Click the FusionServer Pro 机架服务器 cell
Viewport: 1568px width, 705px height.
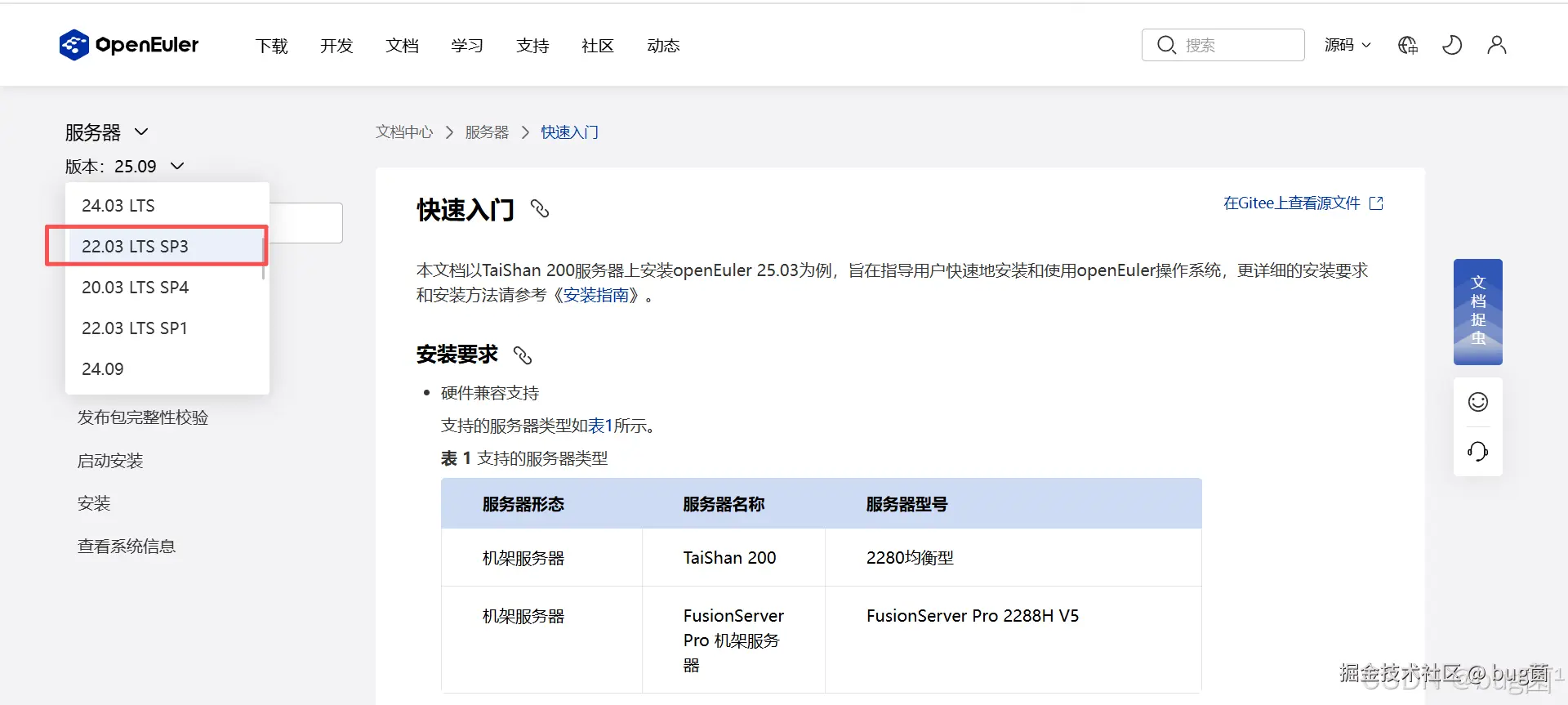point(733,640)
